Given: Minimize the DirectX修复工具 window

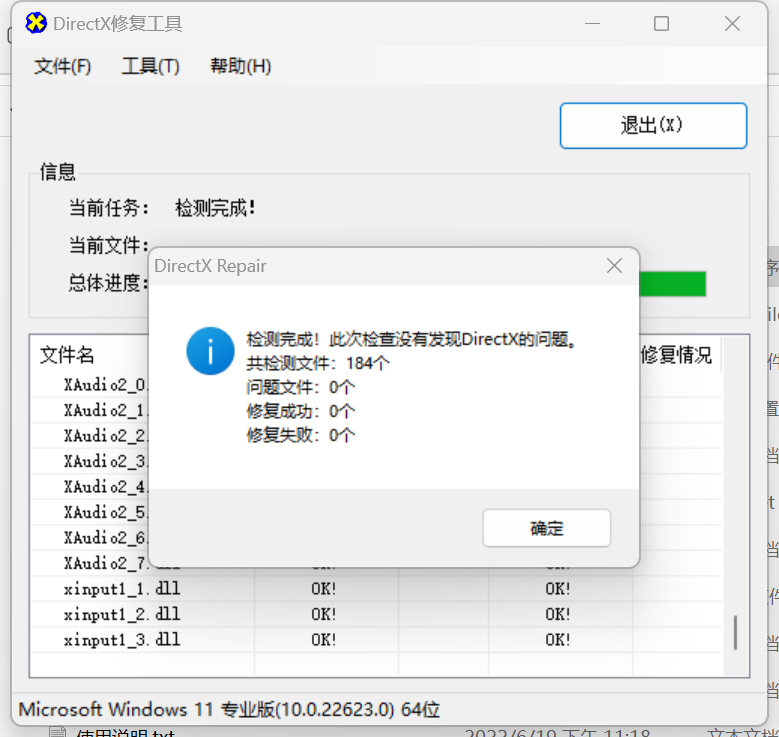Looking at the screenshot, I should click(x=592, y=23).
